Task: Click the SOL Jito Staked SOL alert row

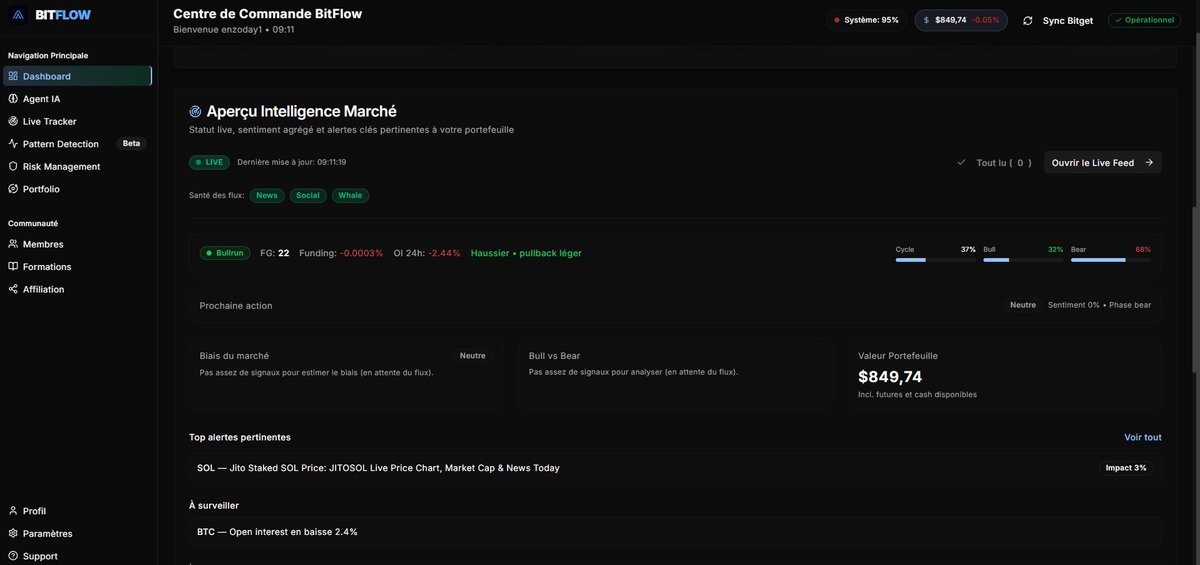Action: [x=675, y=468]
